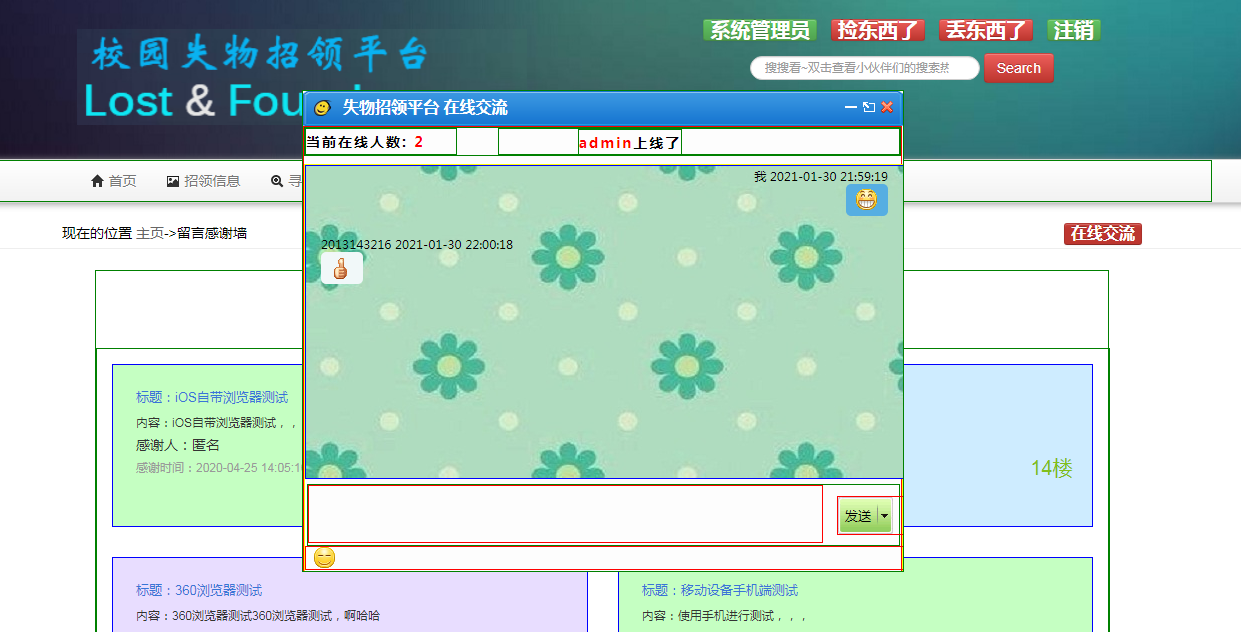
Task: Open the 招领信息 menu item
Action: point(212,181)
